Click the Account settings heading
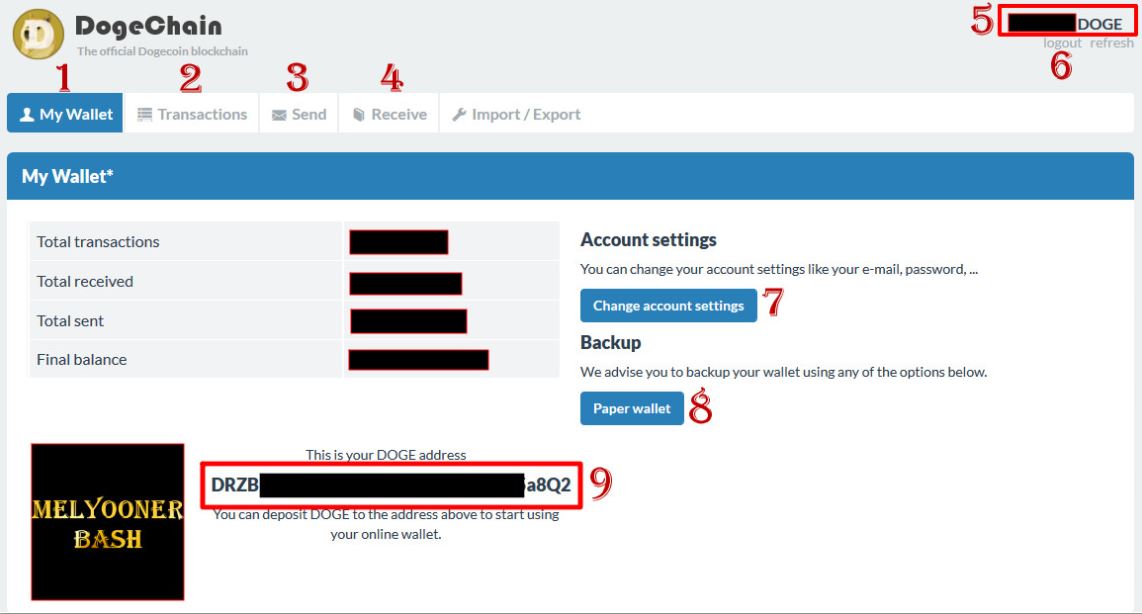This screenshot has height=614, width=1142. point(648,240)
